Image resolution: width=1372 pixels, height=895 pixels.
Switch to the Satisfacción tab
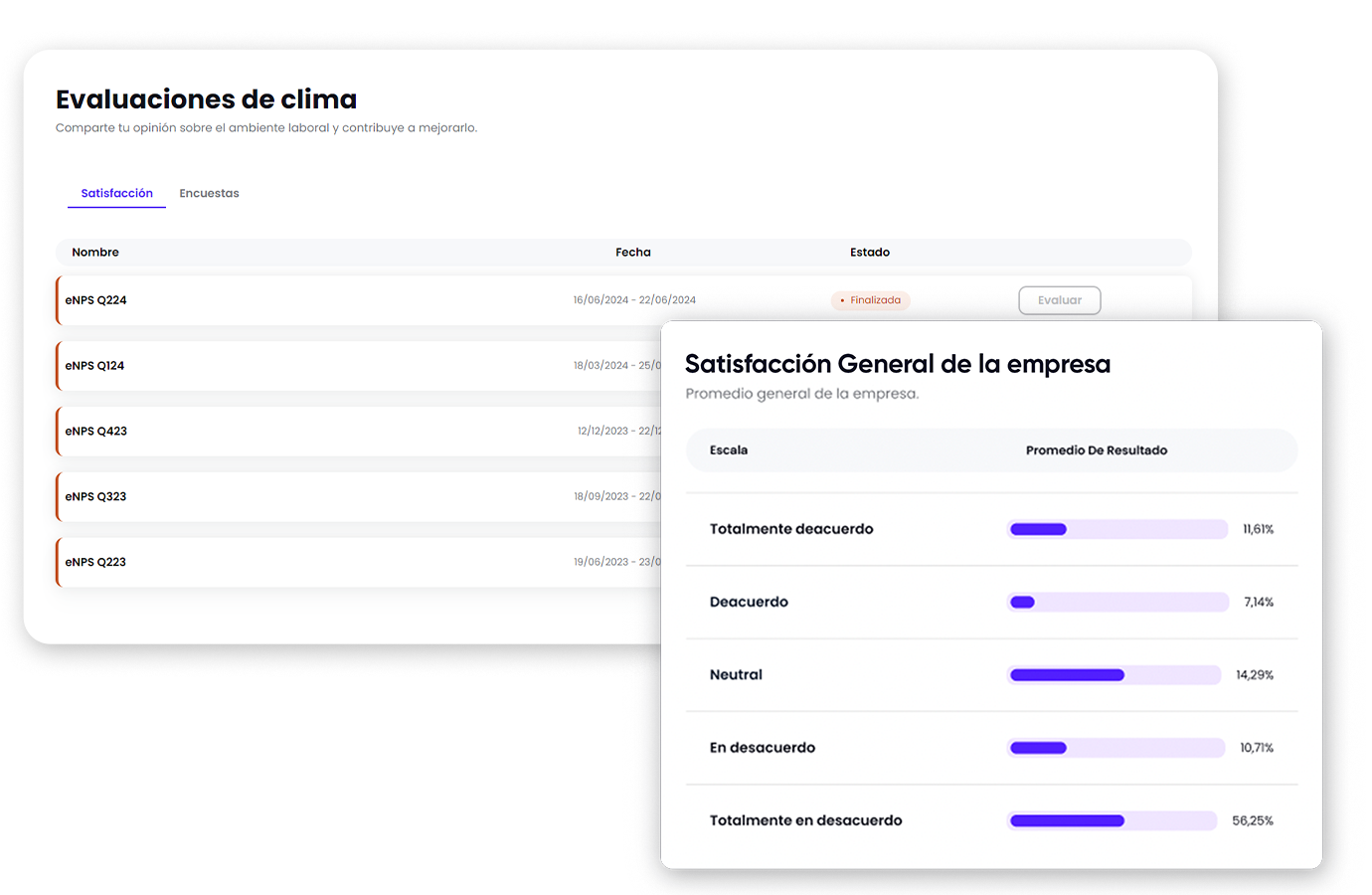116,193
